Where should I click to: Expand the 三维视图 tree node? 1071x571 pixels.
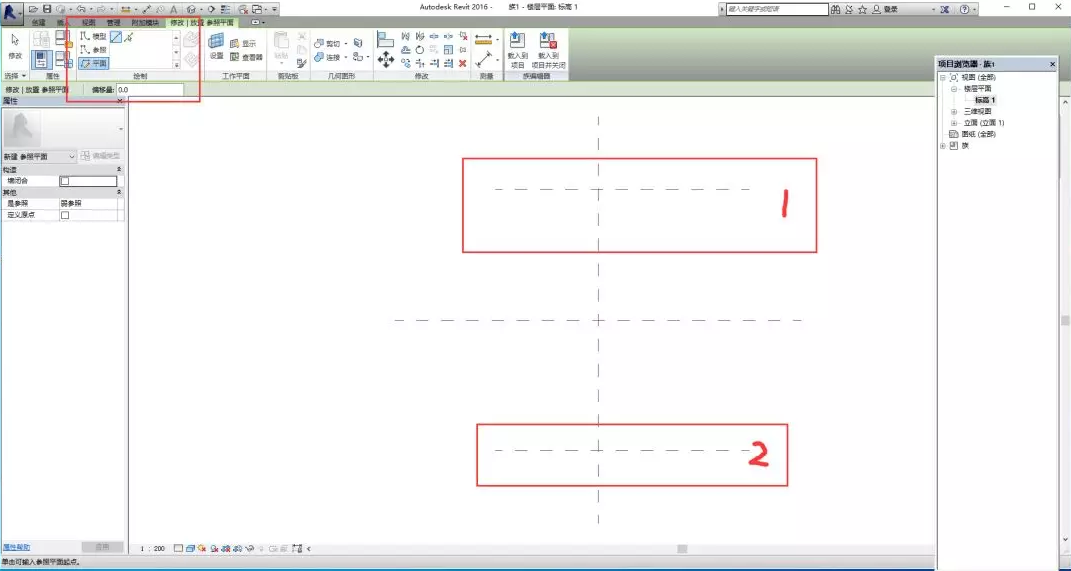click(954, 111)
